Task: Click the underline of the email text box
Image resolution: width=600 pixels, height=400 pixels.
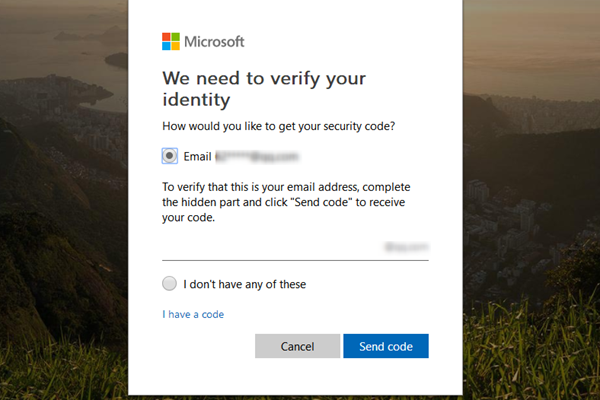Action: click(295, 260)
